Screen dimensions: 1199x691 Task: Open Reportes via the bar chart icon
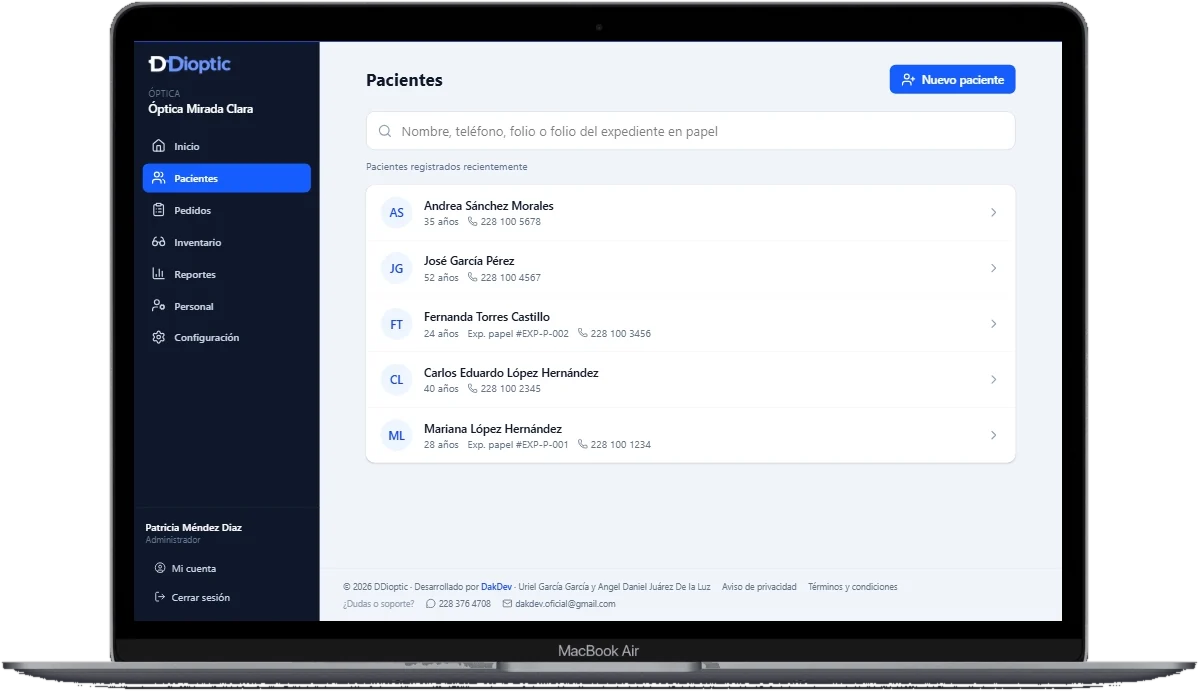coord(158,274)
